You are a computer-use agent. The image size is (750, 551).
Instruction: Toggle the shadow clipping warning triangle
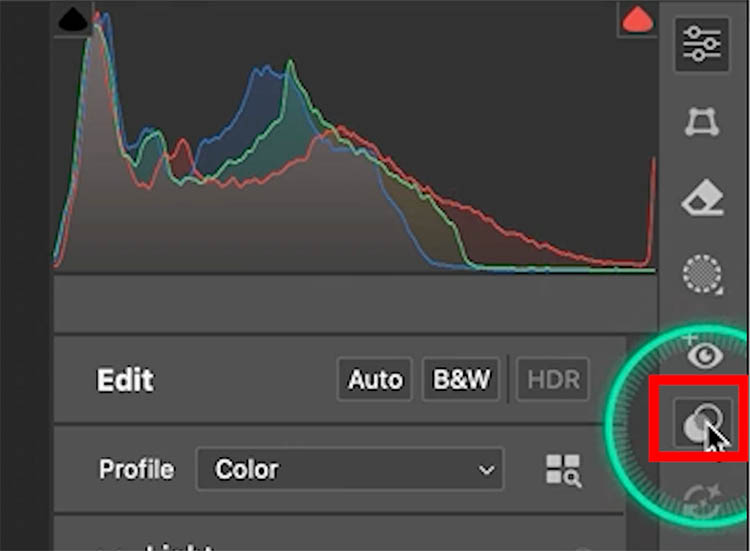pyautogui.click(x=74, y=20)
